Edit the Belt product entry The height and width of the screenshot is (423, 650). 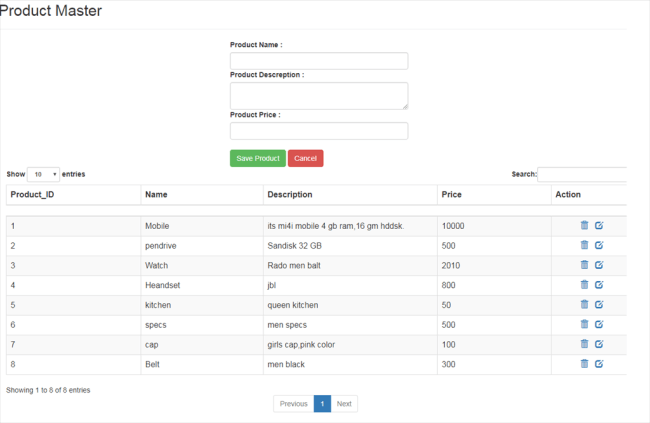pyautogui.click(x=599, y=364)
